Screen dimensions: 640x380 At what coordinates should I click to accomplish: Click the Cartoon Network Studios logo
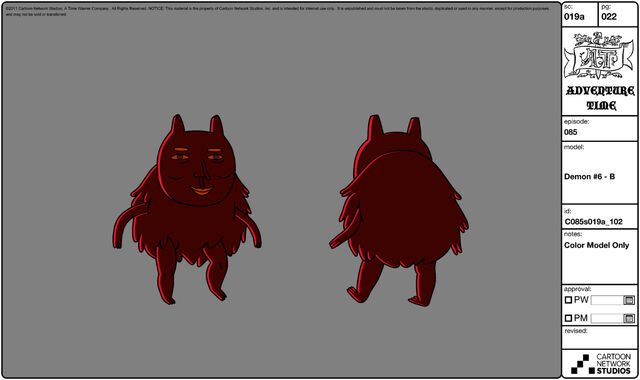pyautogui.click(x=601, y=364)
